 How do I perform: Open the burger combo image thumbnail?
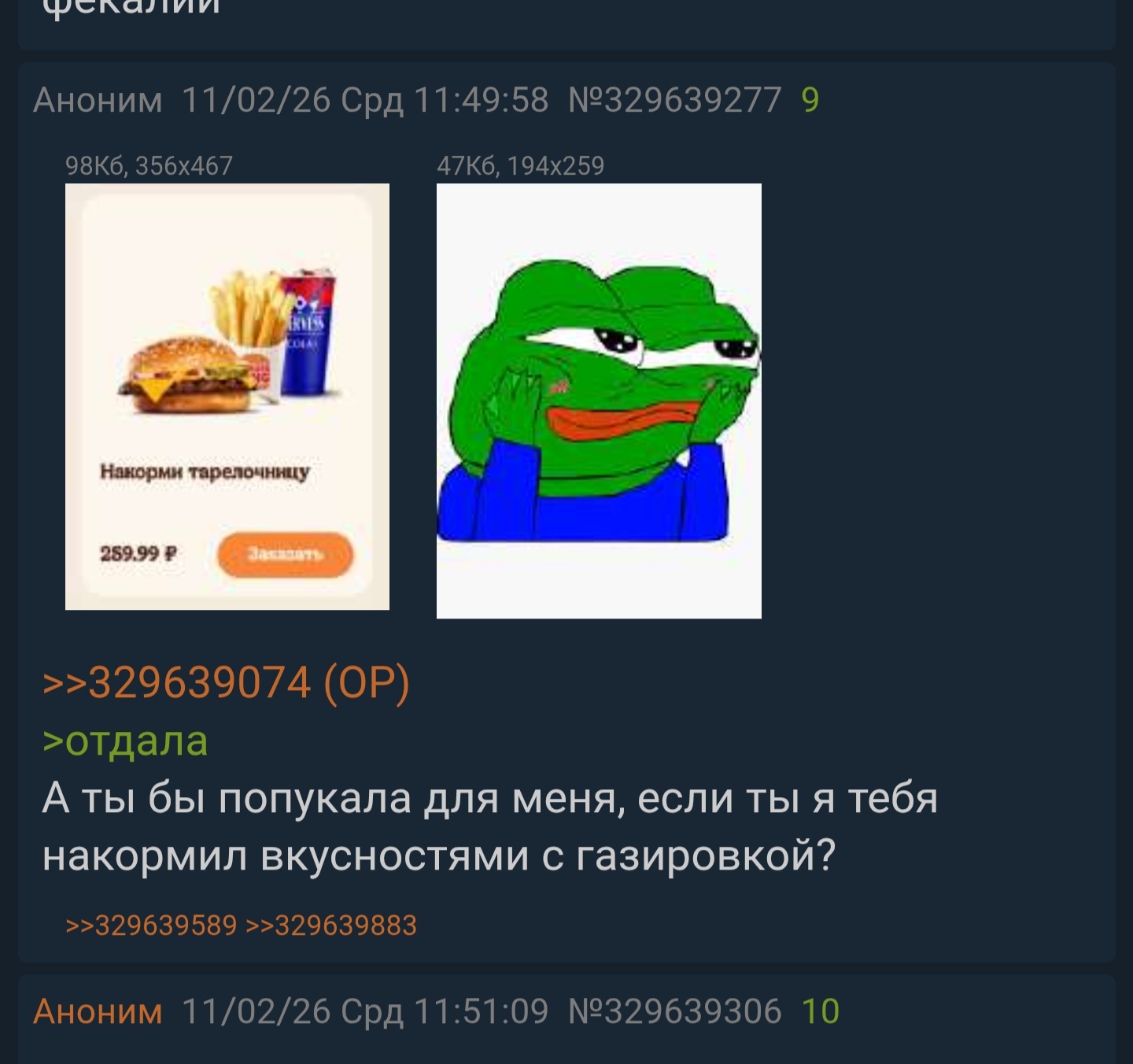click(x=227, y=397)
